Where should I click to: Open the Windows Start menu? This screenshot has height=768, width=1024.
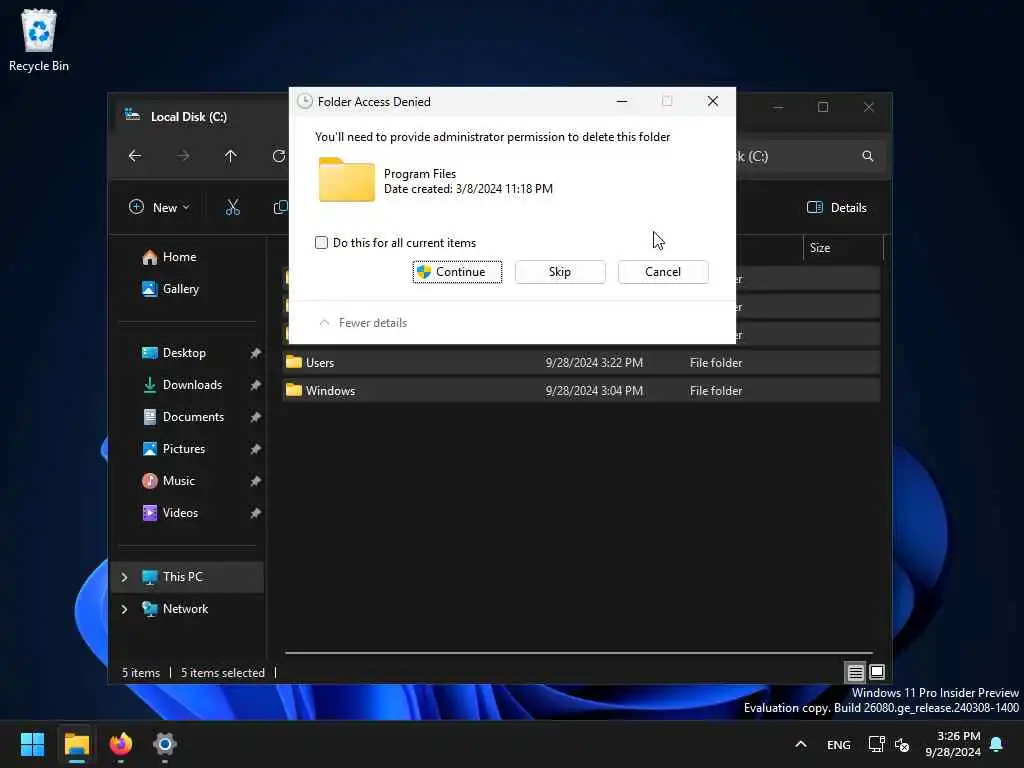pos(33,744)
